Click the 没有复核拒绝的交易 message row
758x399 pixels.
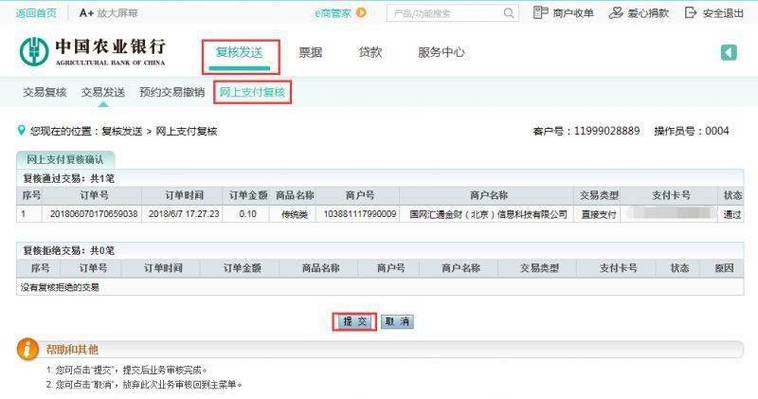coord(380,287)
